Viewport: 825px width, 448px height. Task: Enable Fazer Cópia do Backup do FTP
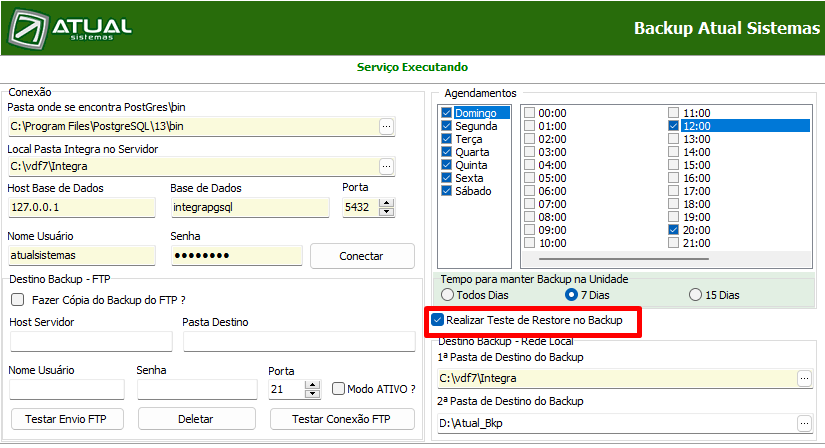coord(18,300)
